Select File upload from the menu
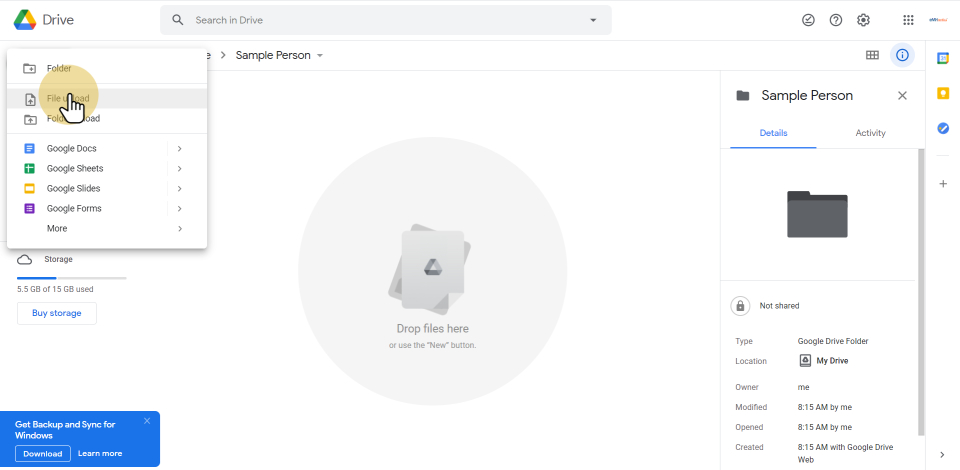This screenshot has width=960, height=470. point(68,98)
